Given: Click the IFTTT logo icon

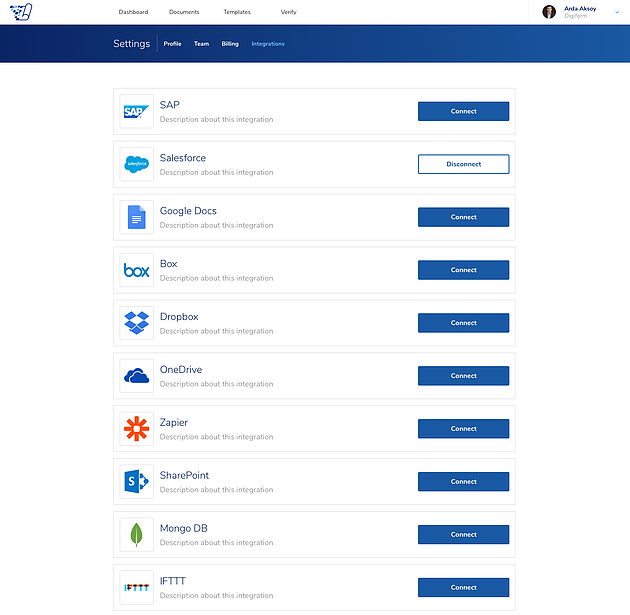Looking at the screenshot, I should tap(137, 588).
